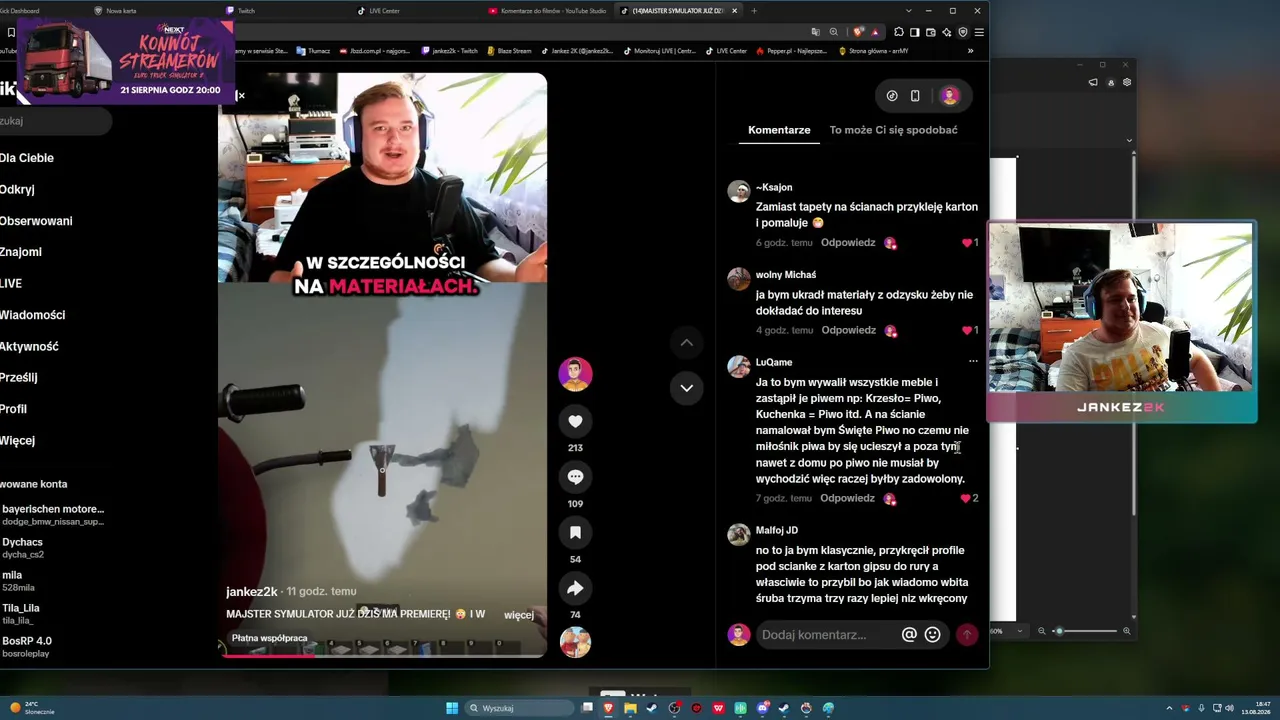This screenshot has width=1280, height=720.
Task: Click the zoom magnifier icon in address bar
Action: pos(833,32)
